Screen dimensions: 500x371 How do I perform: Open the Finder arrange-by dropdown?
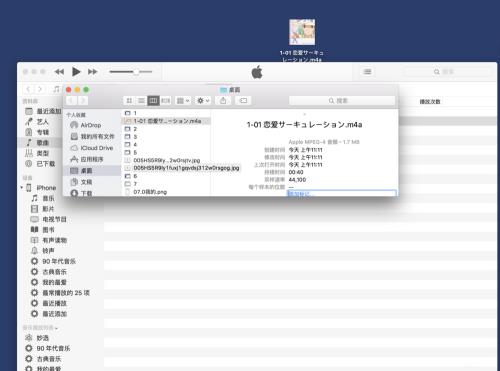[183, 101]
